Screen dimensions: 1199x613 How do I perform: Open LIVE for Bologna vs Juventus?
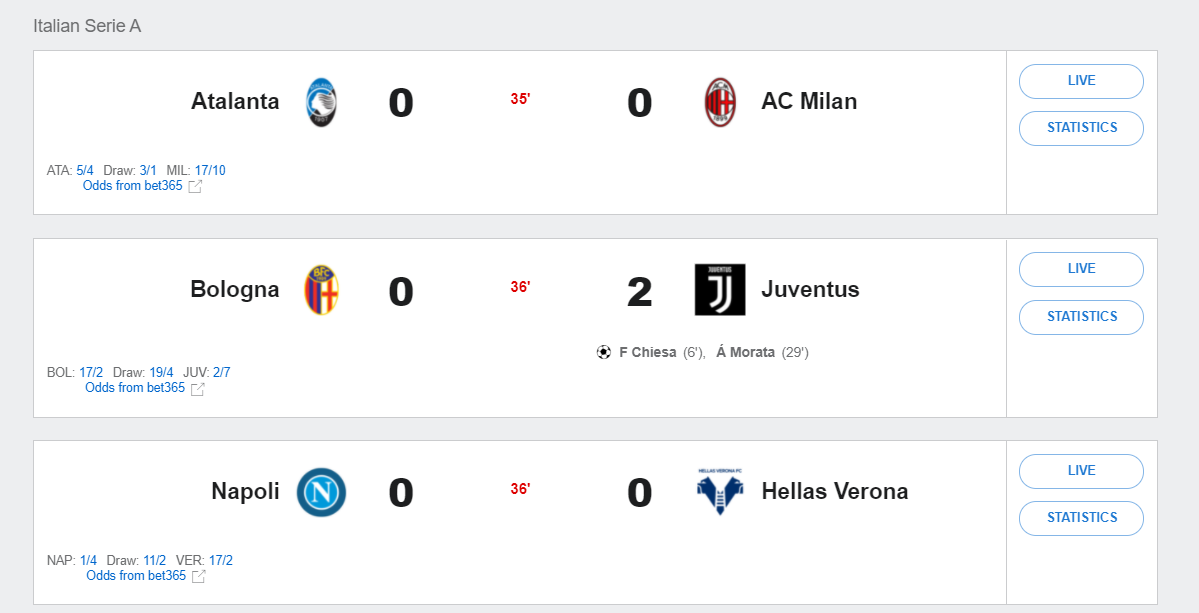pyautogui.click(x=1081, y=269)
